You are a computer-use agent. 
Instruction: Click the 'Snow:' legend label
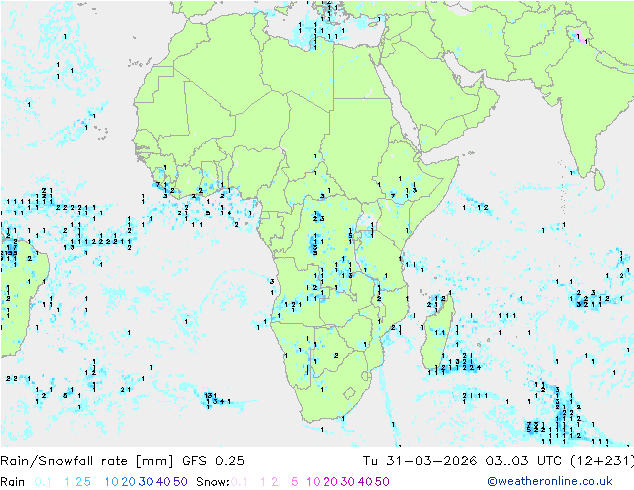point(213,482)
